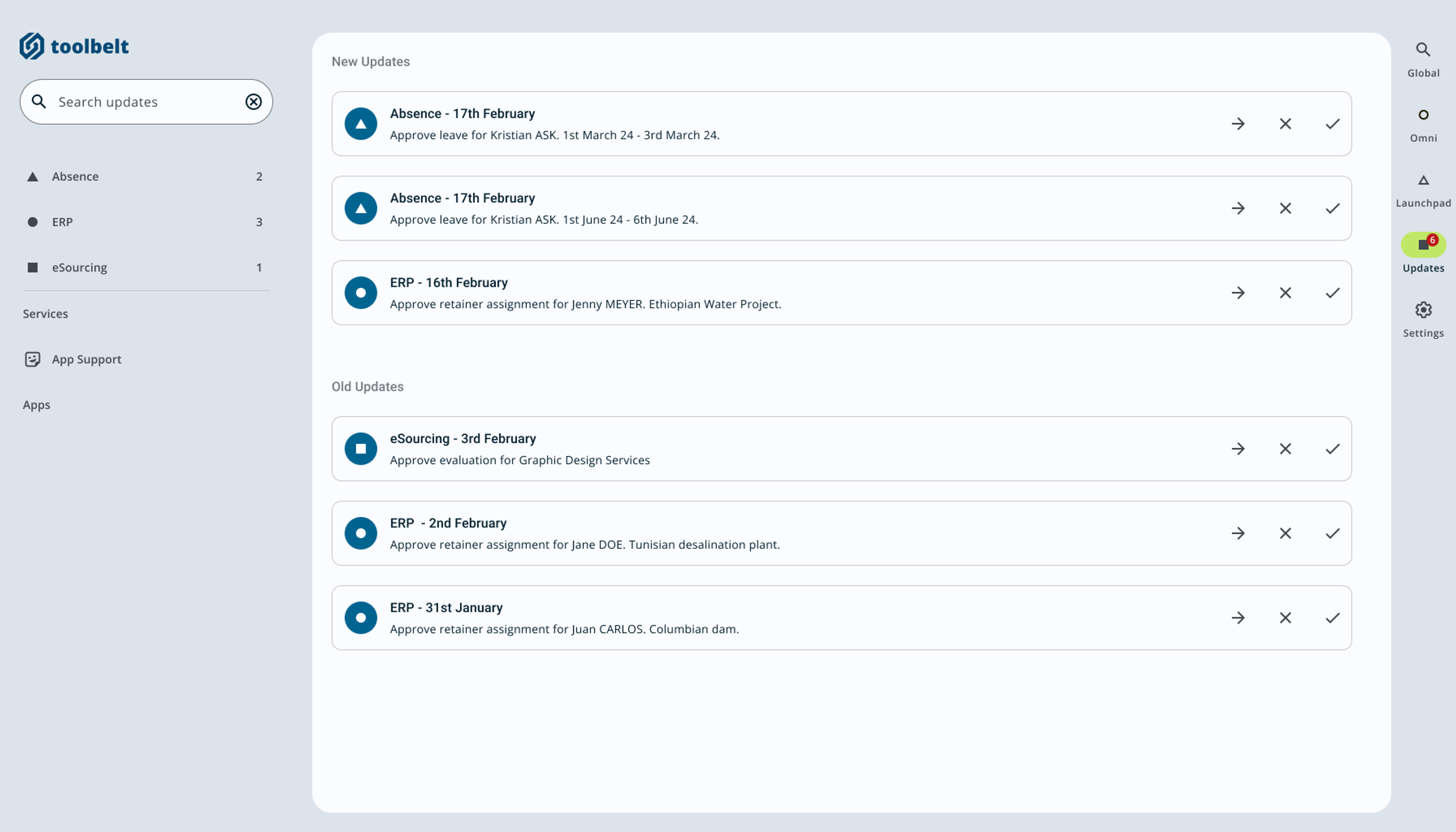The width and height of the screenshot is (1456, 832).
Task: Approve Kristian ASK March leave checkmark
Action: tap(1332, 124)
